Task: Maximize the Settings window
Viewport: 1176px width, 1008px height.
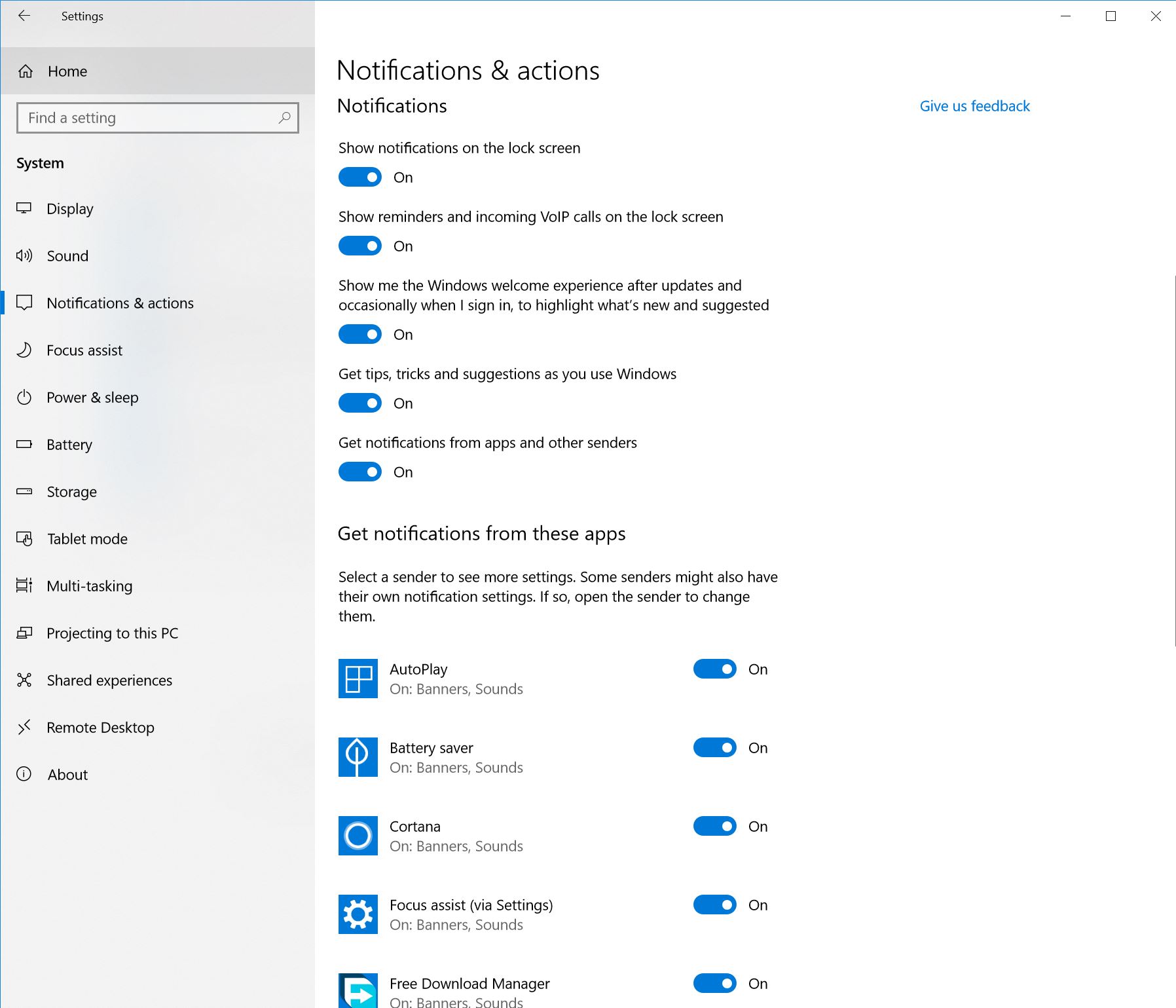Action: click(1111, 16)
